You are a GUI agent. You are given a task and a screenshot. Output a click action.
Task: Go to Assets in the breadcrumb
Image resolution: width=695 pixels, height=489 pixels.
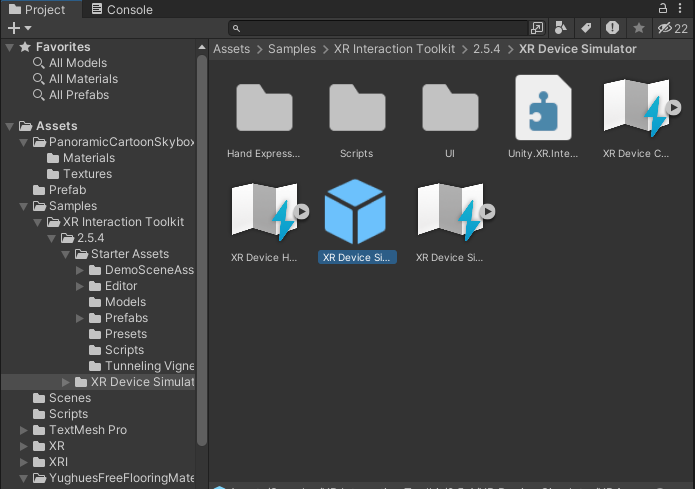click(231, 49)
